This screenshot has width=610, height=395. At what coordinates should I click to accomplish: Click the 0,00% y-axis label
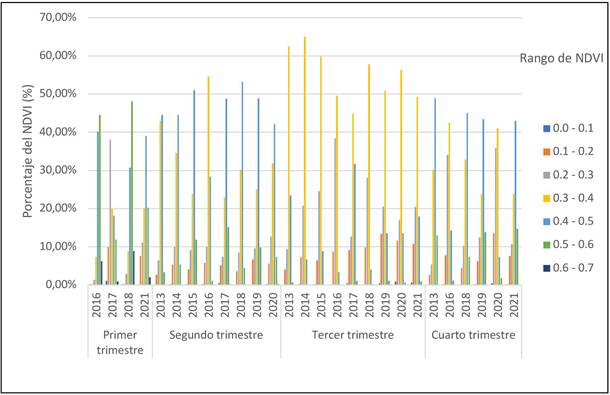pos(61,284)
